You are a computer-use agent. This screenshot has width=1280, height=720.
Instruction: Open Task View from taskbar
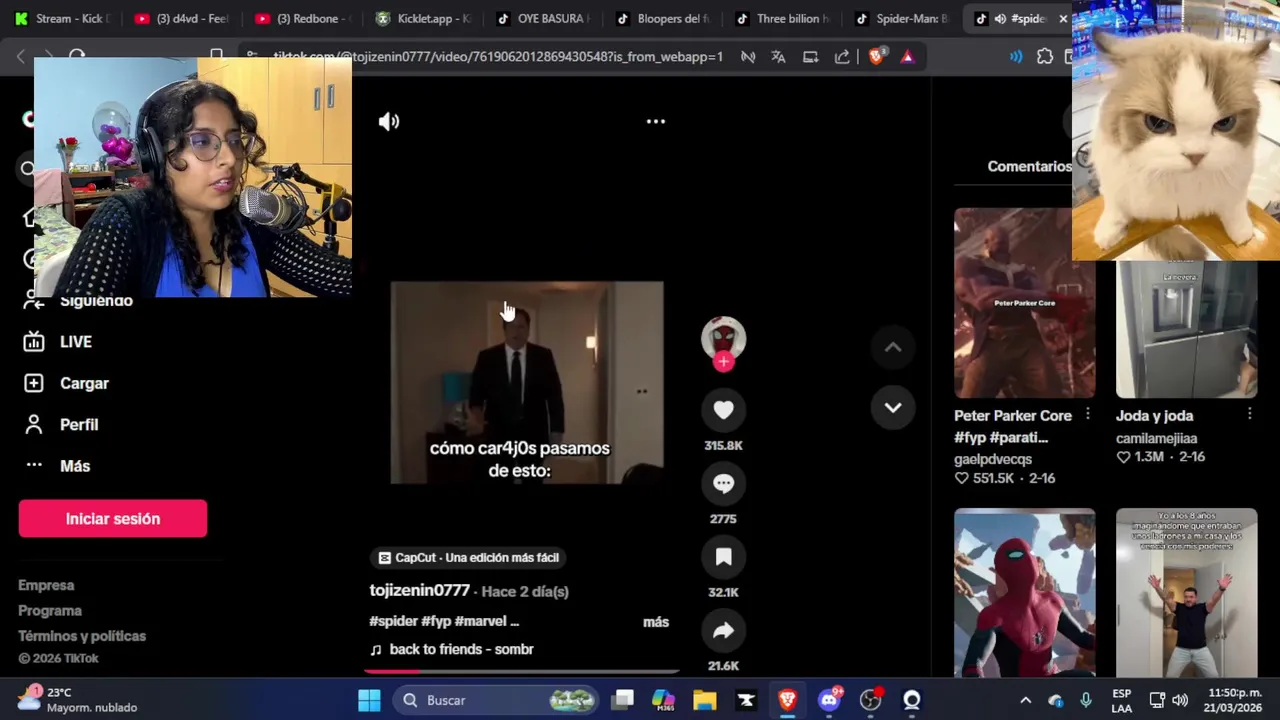622,700
